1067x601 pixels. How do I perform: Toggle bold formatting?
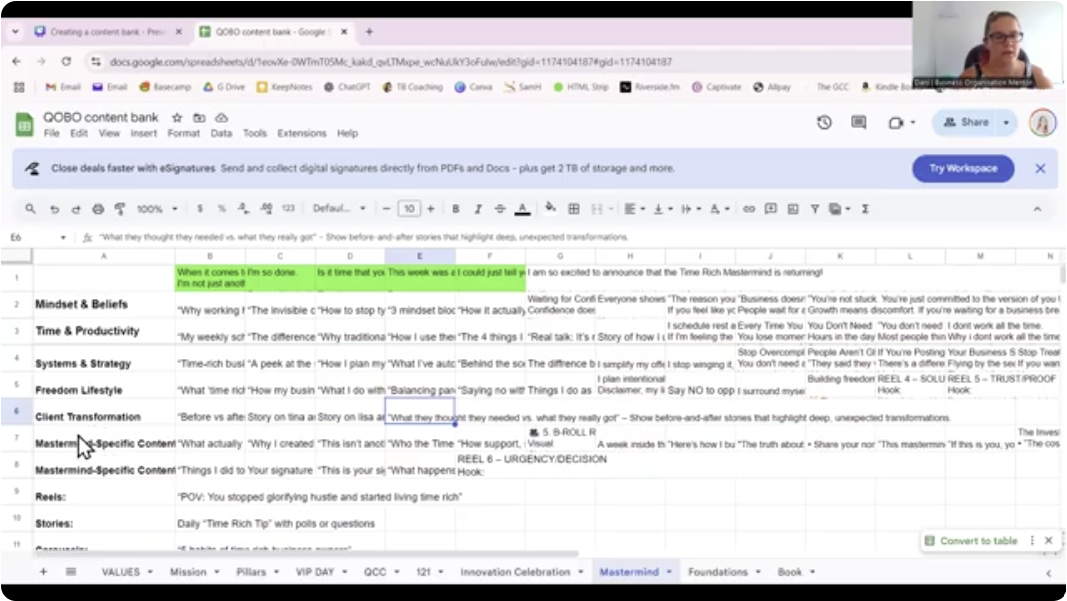(x=454, y=208)
